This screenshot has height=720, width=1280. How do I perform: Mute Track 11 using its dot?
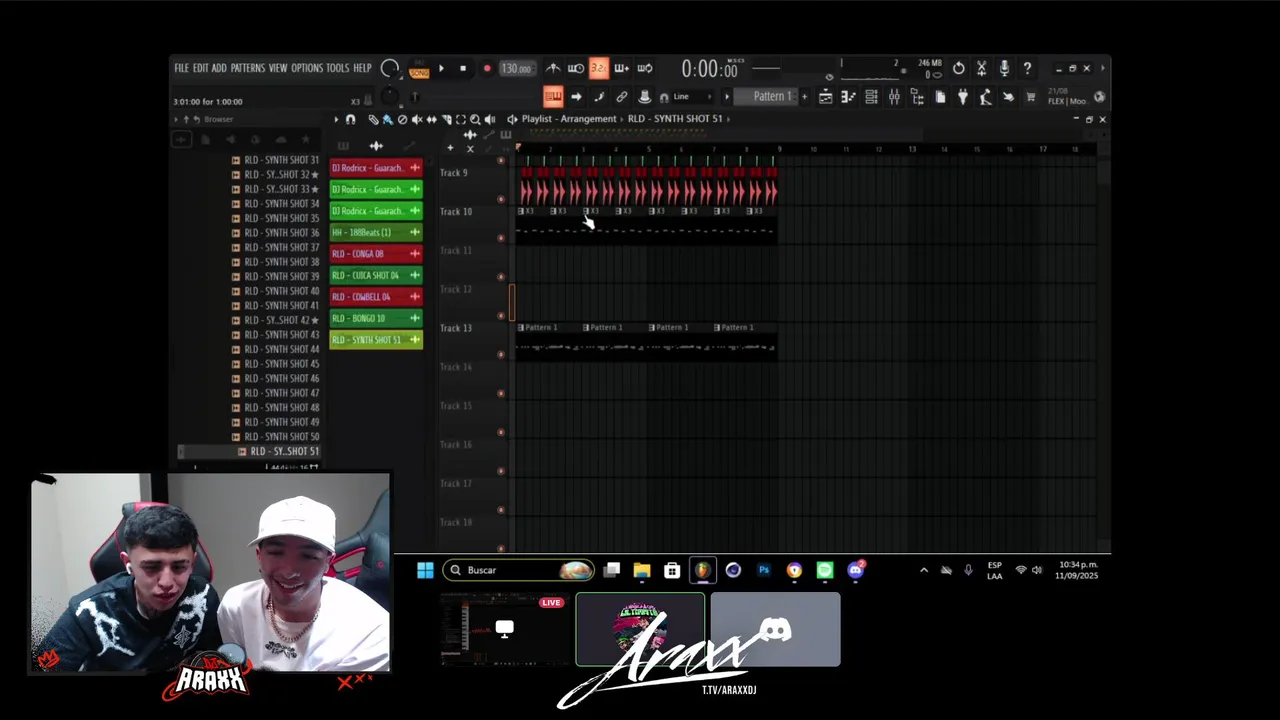pos(501,277)
